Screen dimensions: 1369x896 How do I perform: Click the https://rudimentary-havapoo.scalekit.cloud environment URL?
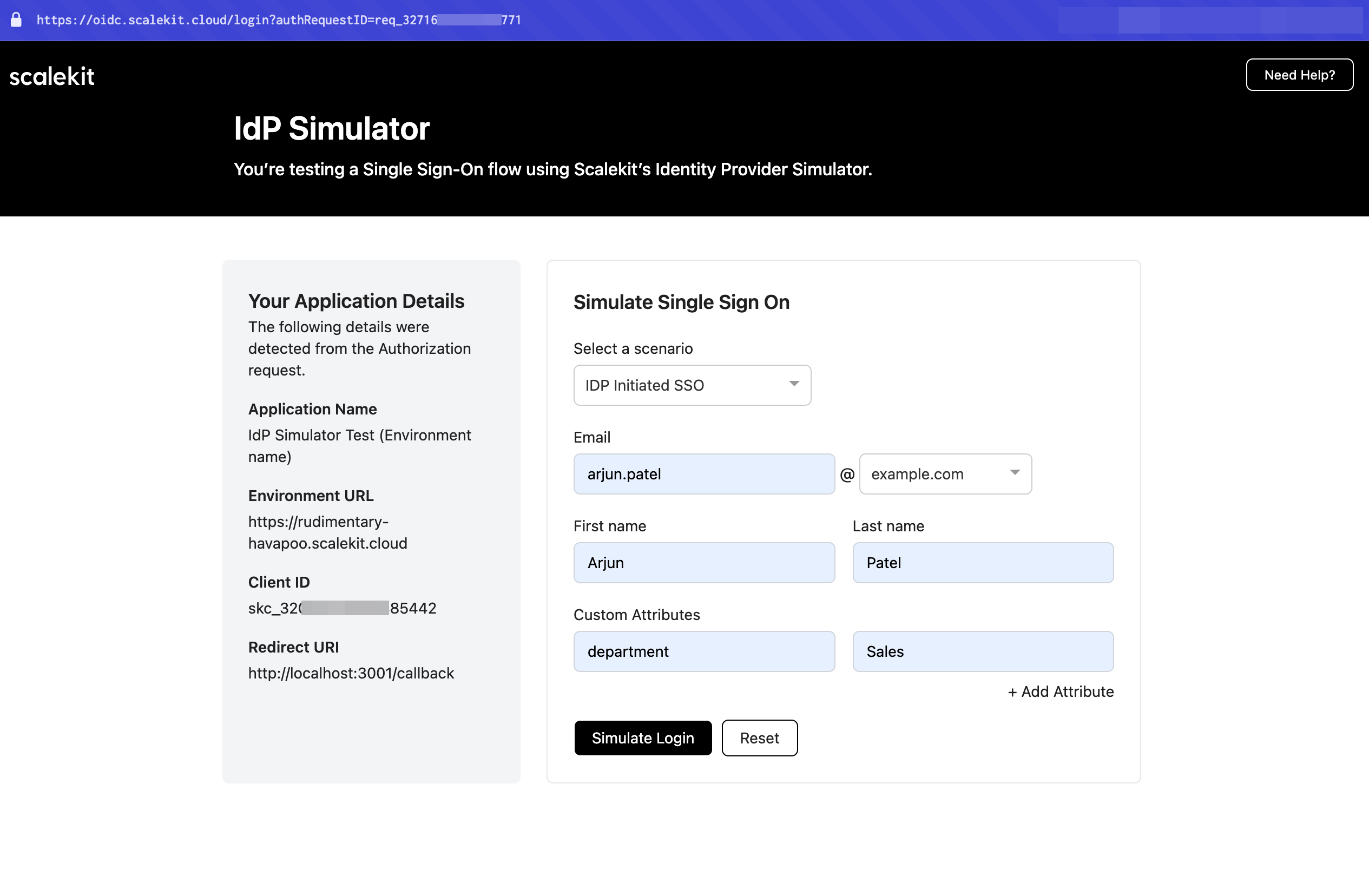coord(327,532)
